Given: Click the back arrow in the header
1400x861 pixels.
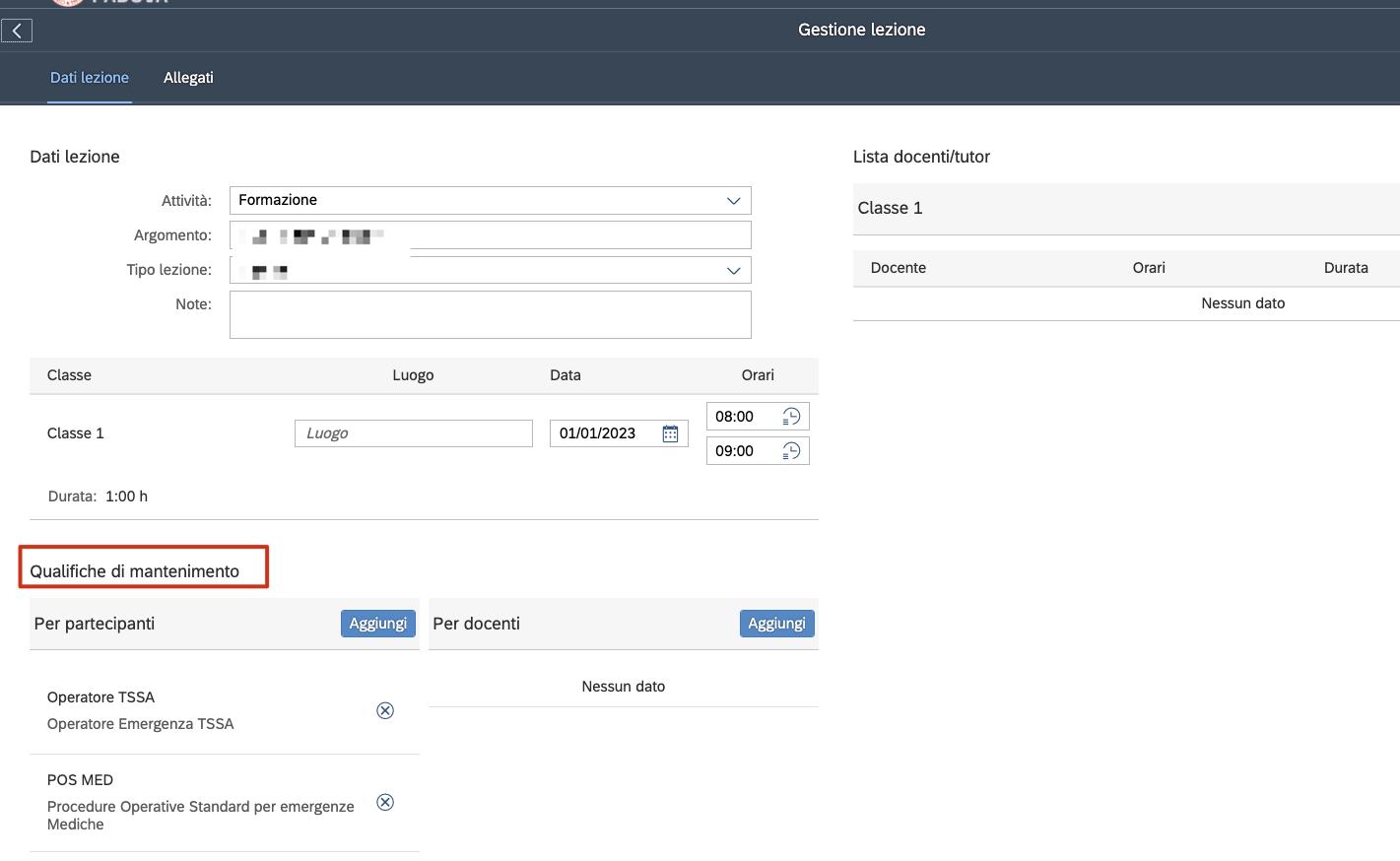Looking at the screenshot, I should [17, 31].
